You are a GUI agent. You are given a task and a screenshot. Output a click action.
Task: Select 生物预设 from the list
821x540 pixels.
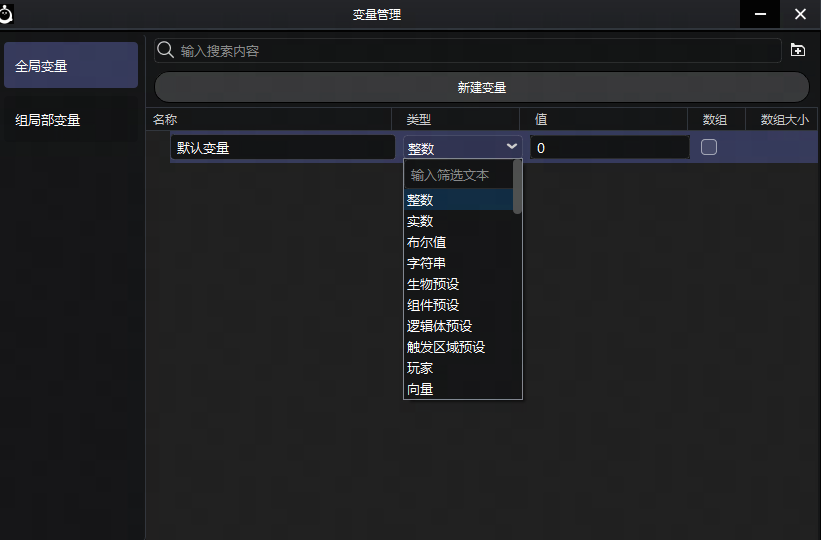[432, 284]
